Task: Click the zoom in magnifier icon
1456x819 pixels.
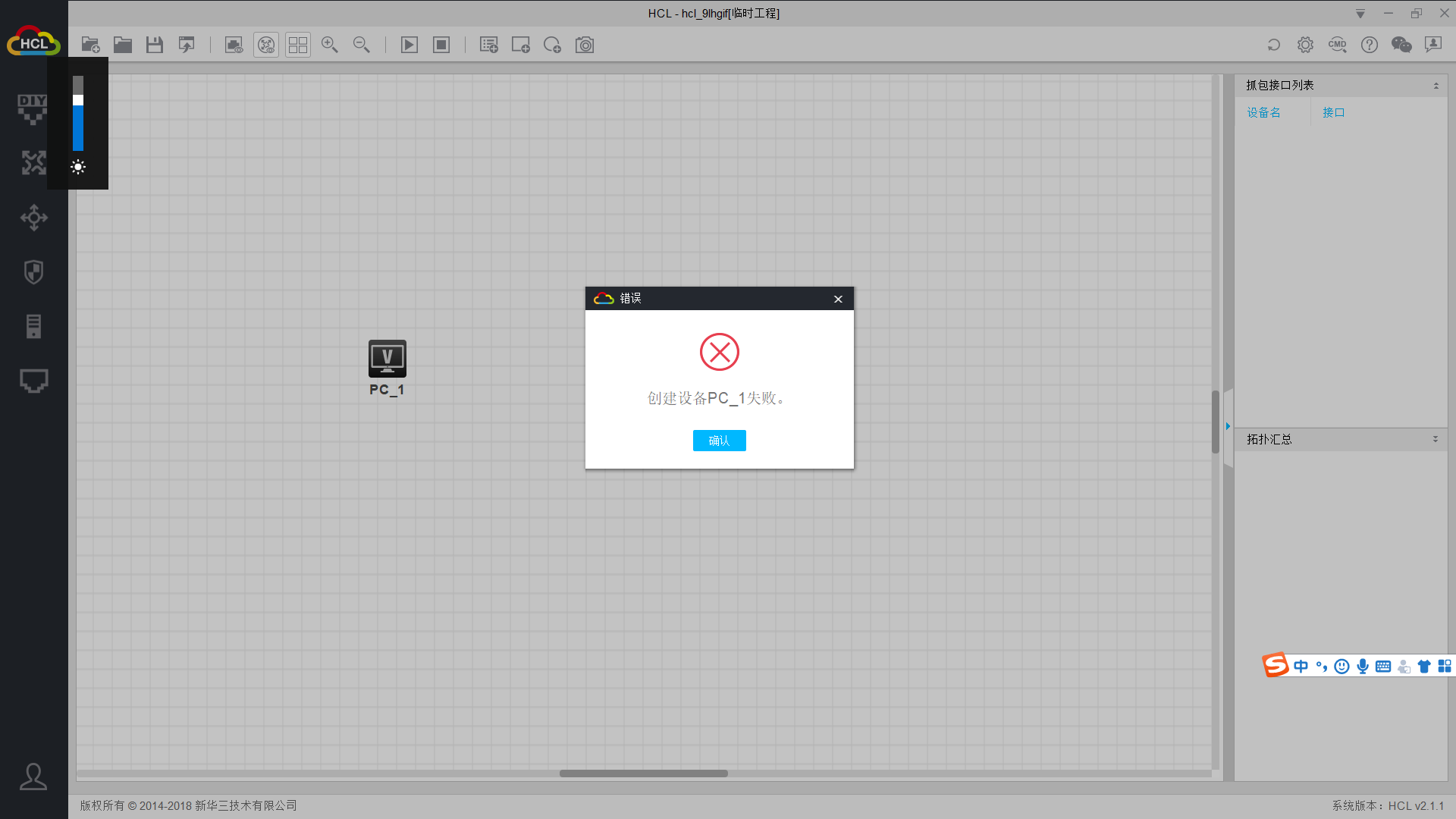Action: (x=329, y=45)
